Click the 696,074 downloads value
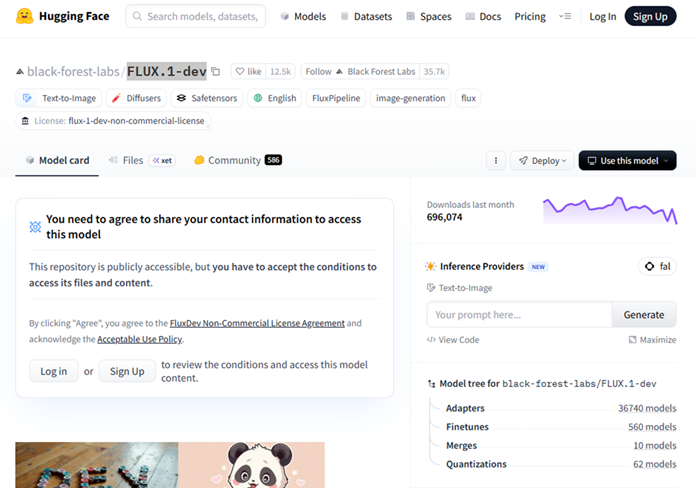Viewport: 700px width, 488px height. 445,217
